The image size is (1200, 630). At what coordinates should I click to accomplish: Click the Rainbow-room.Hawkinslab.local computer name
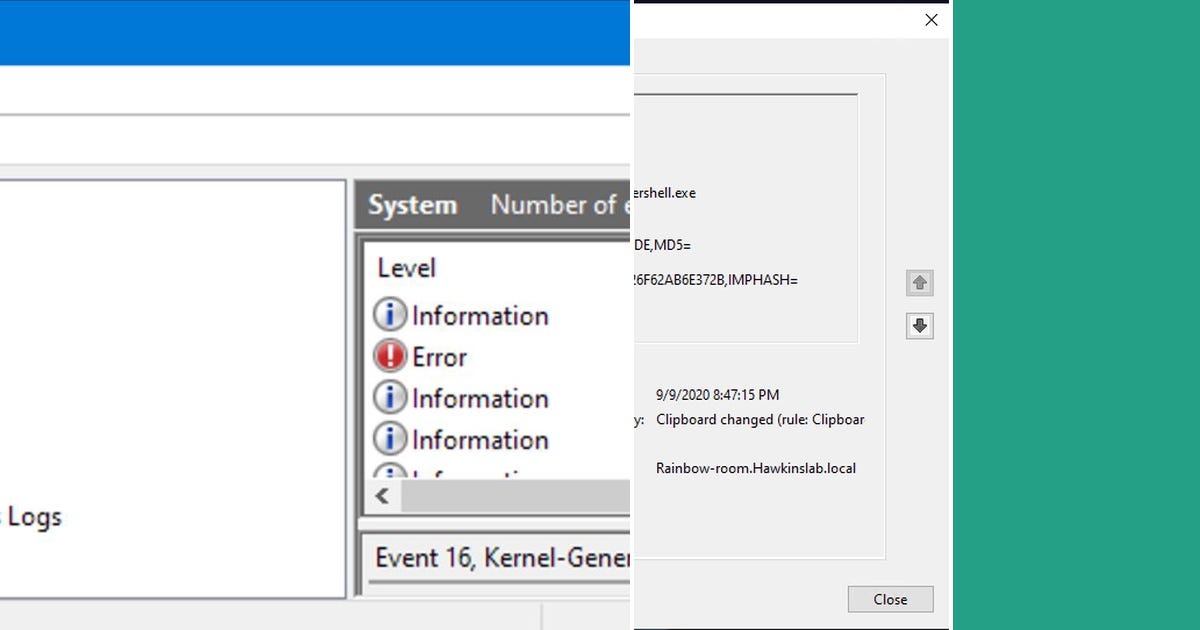coord(756,468)
